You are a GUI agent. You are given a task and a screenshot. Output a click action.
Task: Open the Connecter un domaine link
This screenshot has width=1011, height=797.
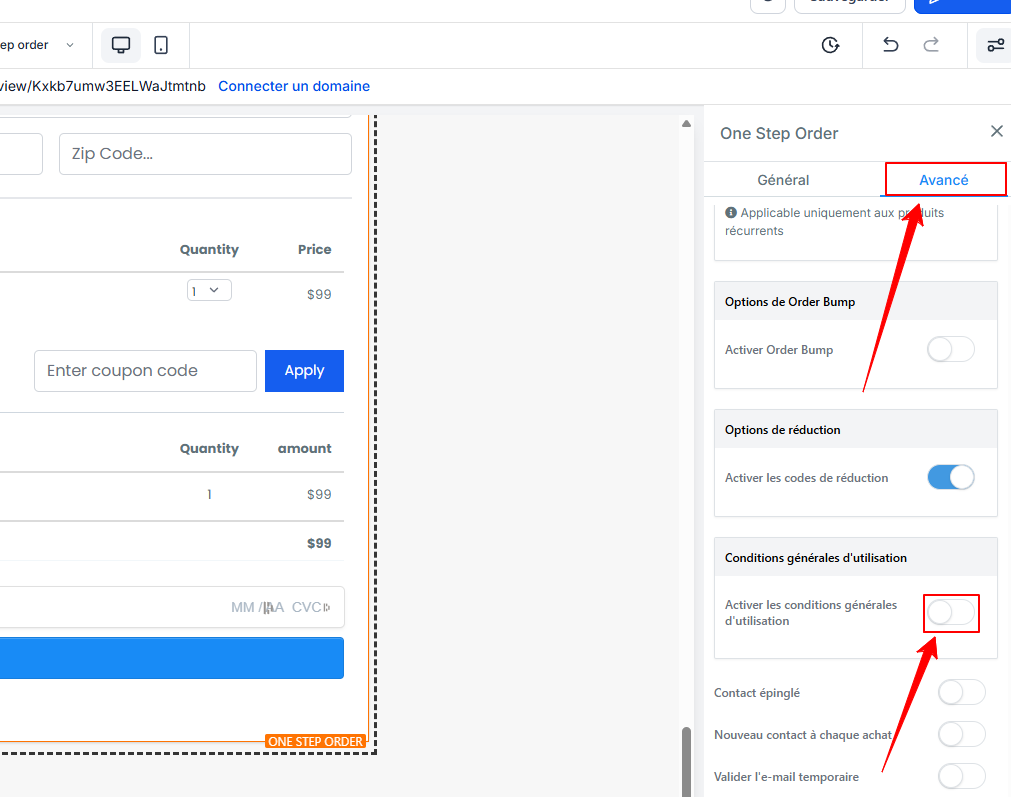294,86
